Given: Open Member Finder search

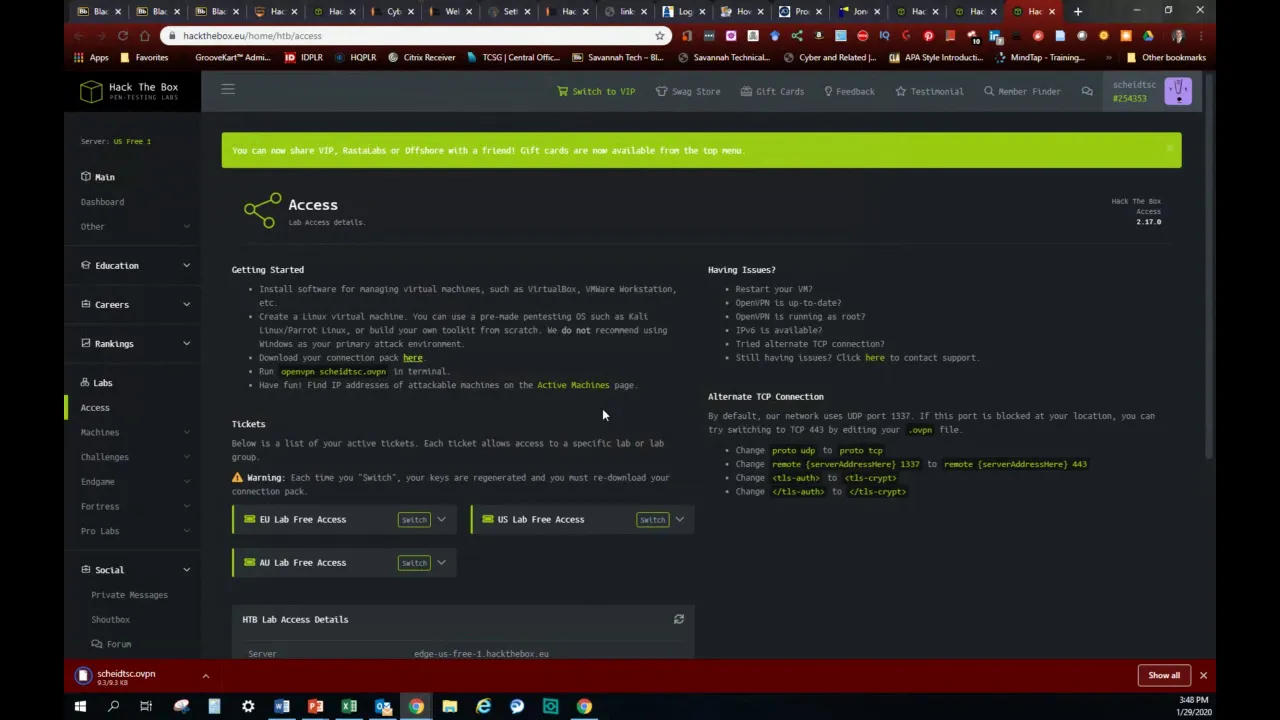Looking at the screenshot, I should (1022, 91).
